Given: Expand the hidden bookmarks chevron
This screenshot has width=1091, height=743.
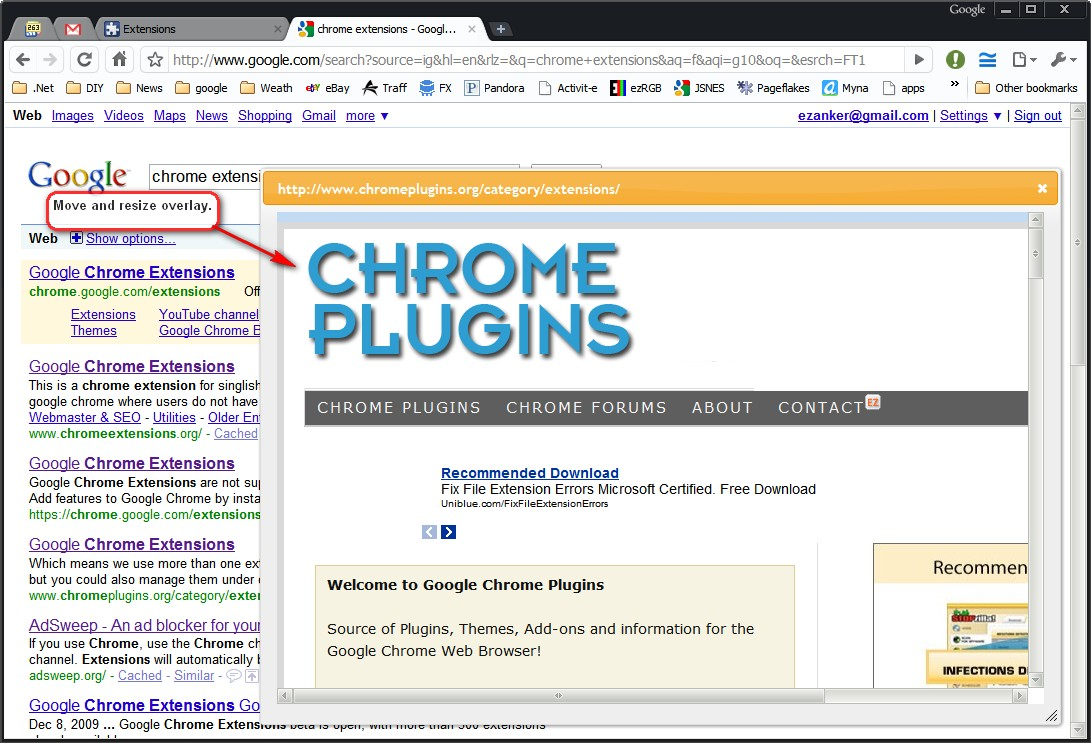Looking at the screenshot, I should click(955, 85).
